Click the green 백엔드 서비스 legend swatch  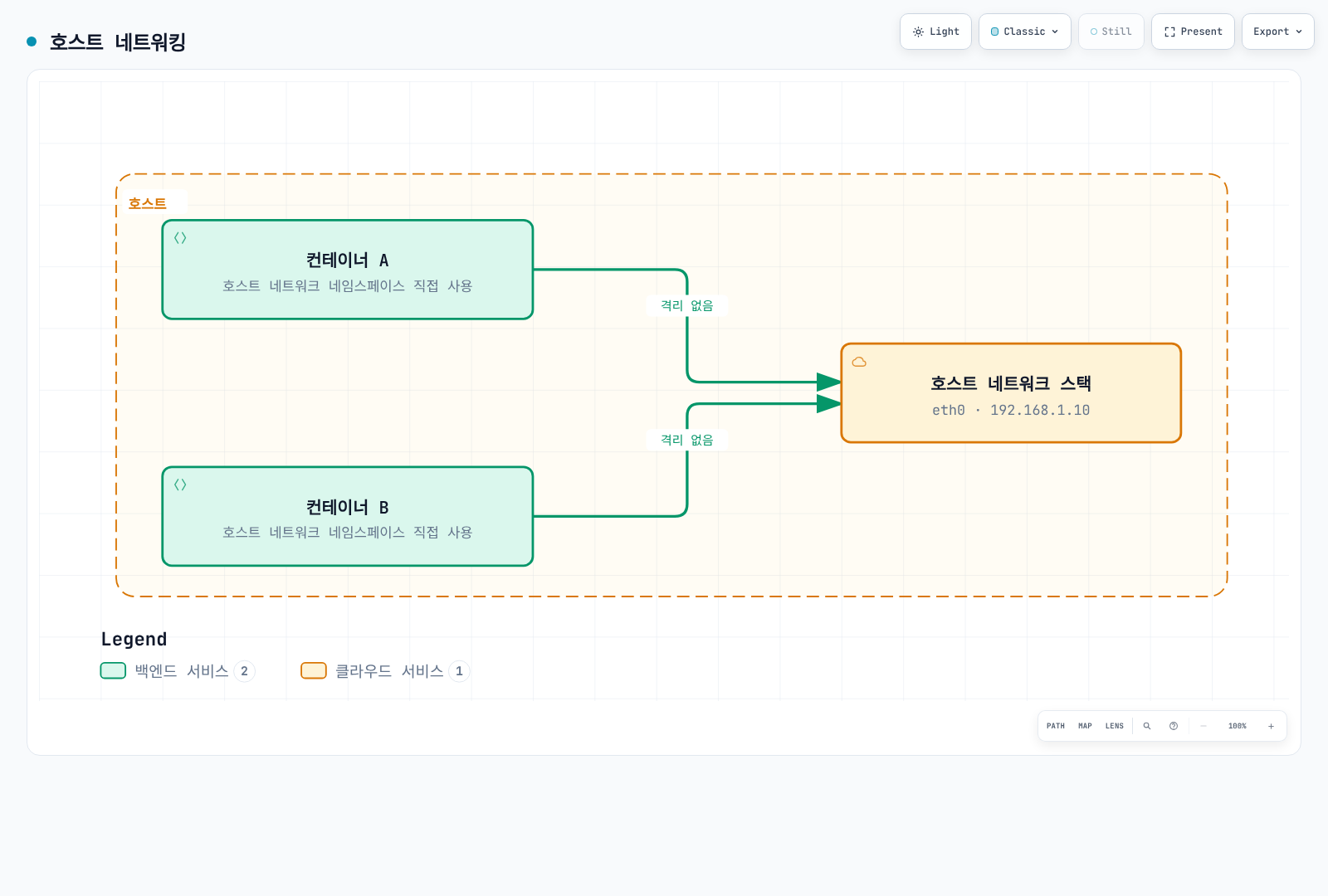click(x=113, y=670)
